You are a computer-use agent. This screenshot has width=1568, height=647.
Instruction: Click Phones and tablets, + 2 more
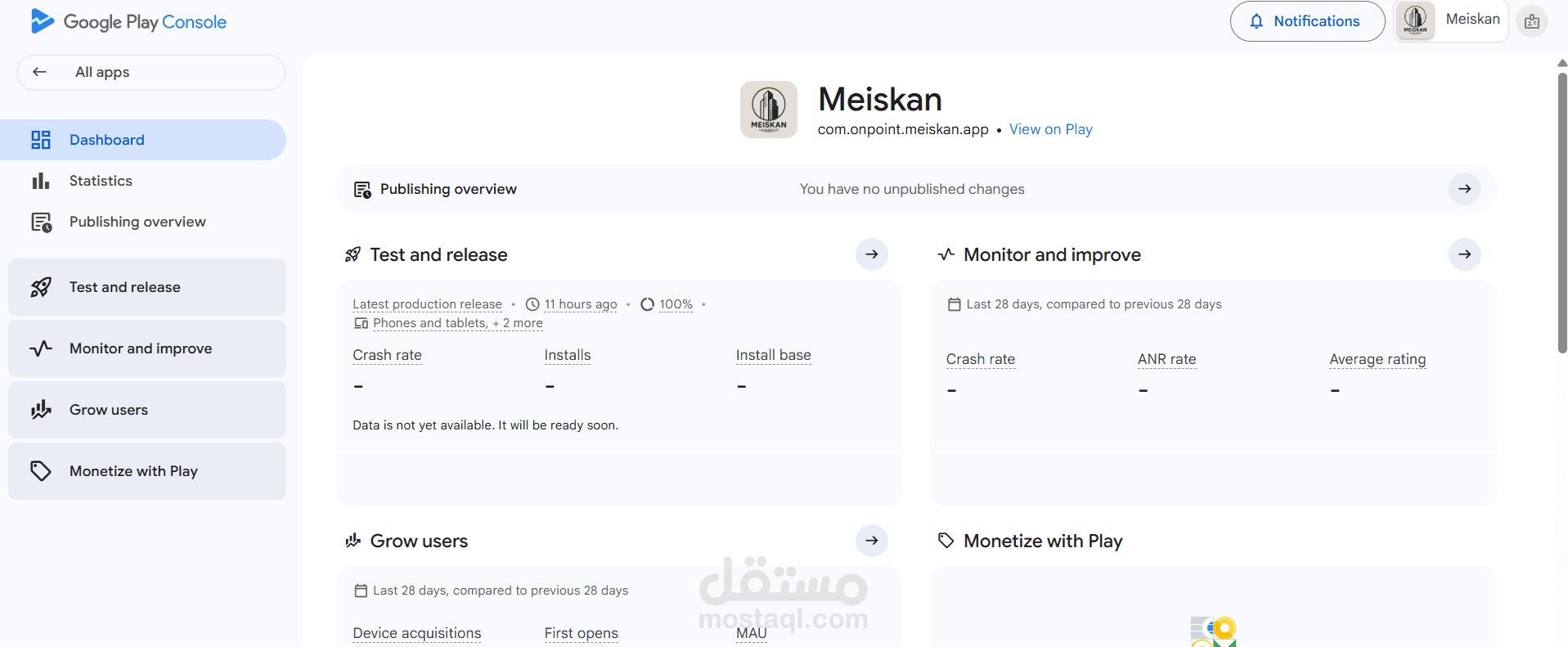click(457, 323)
